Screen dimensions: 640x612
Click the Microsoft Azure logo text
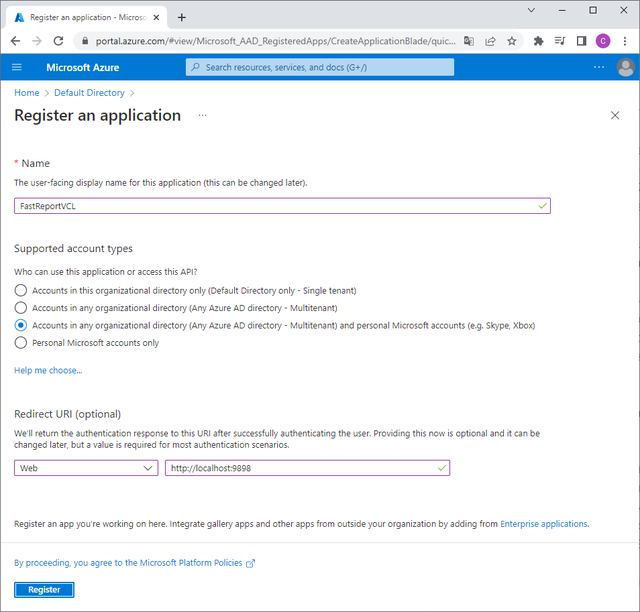point(83,67)
